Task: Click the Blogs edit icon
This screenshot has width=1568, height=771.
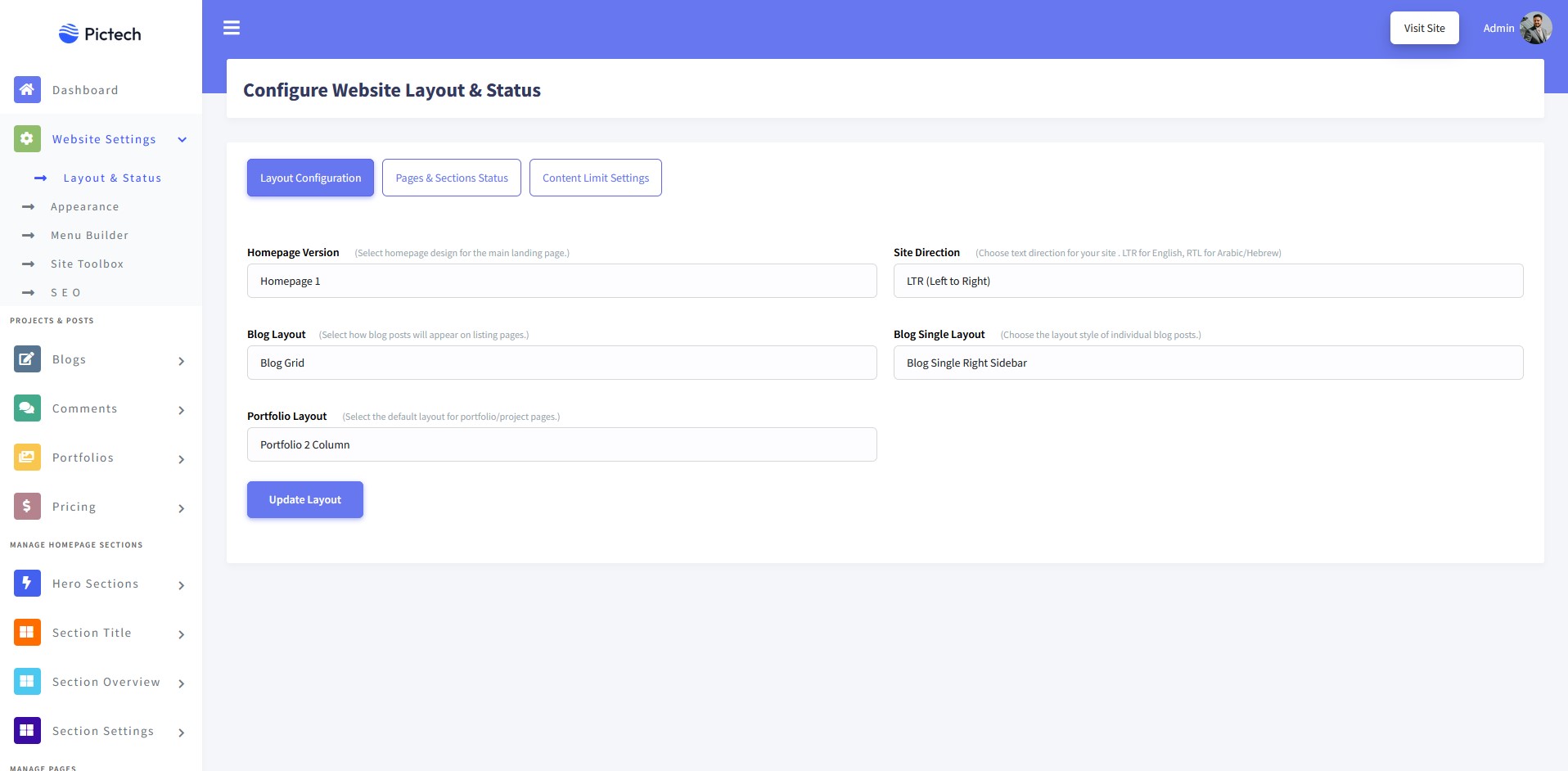Action: [x=27, y=358]
